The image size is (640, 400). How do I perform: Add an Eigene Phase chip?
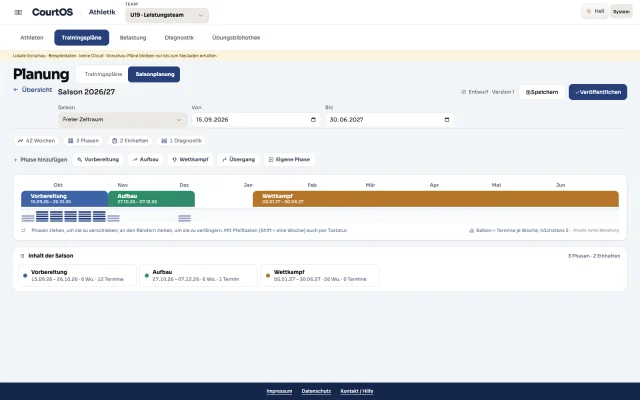(289, 160)
